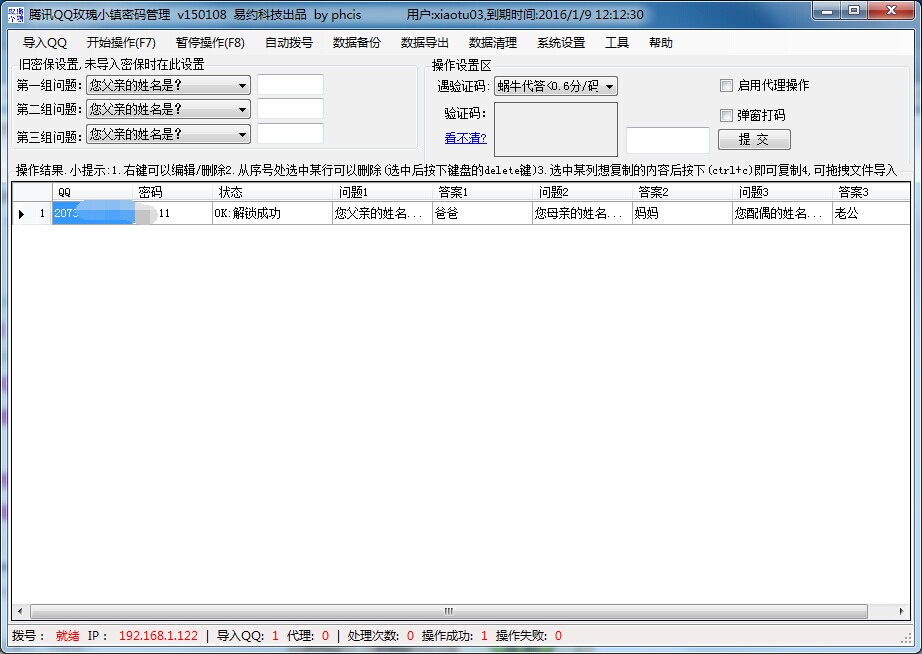Select the 问题1 column header
Image resolution: width=922 pixels, height=654 pixels.
coord(383,192)
